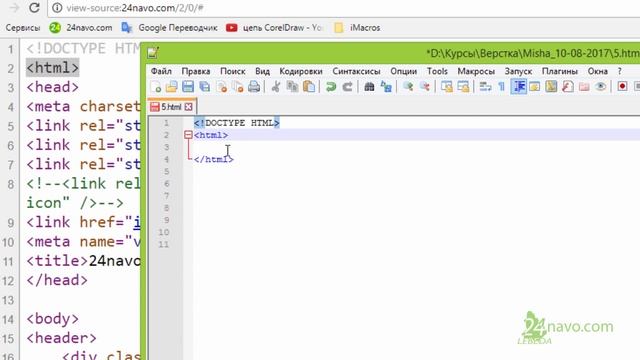Place cursor on <!DOCTYPE HTML> line in editor
Viewport: 640px width, 360px height.
(237, 123)
